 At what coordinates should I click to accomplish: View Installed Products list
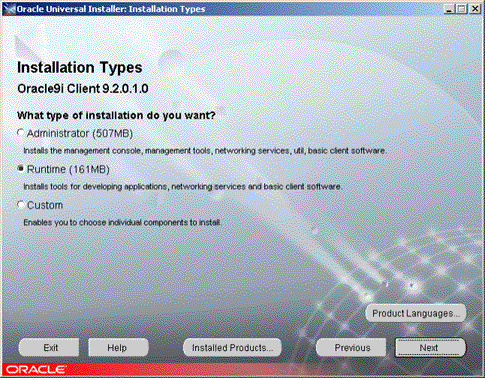click(x=232, y=348)
